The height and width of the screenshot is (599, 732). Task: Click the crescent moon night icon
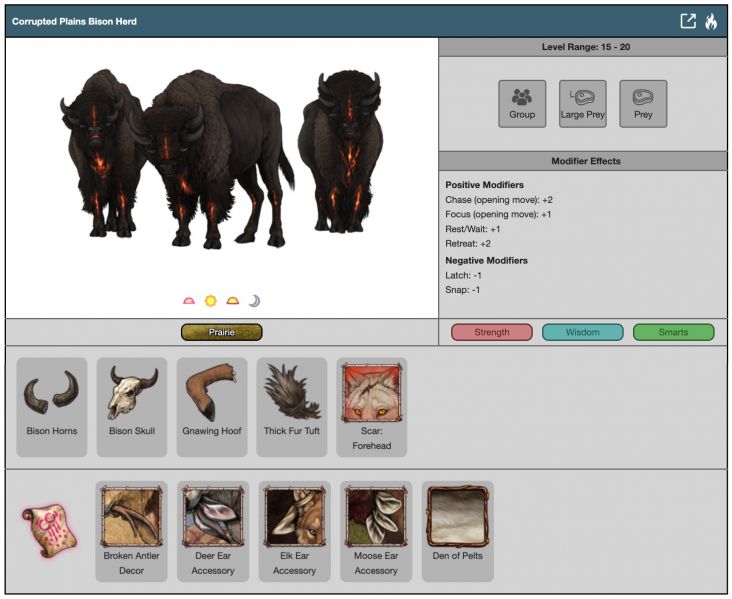tap(254, 300)
